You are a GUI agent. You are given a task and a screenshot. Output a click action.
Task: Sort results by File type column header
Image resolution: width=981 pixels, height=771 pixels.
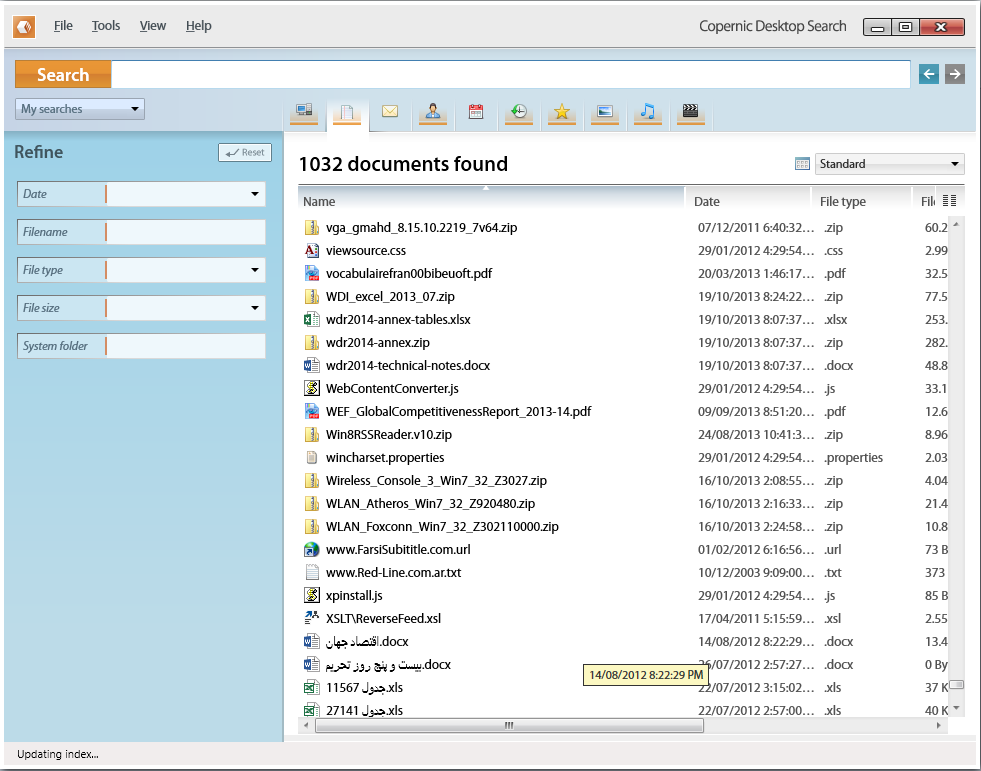click(x=862, y=202)
